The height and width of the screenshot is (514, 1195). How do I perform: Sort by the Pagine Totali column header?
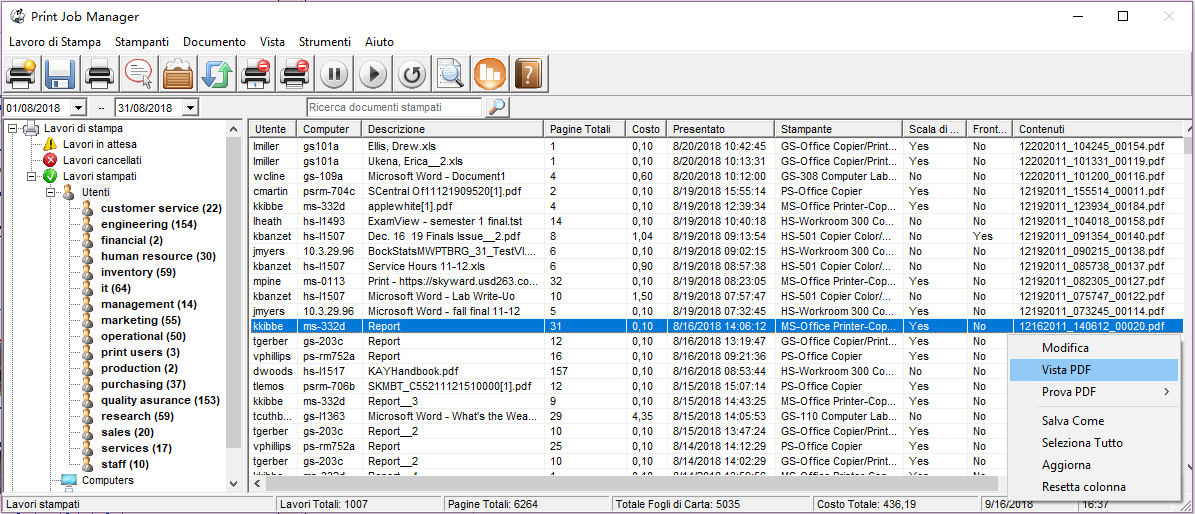click(584, 129)
